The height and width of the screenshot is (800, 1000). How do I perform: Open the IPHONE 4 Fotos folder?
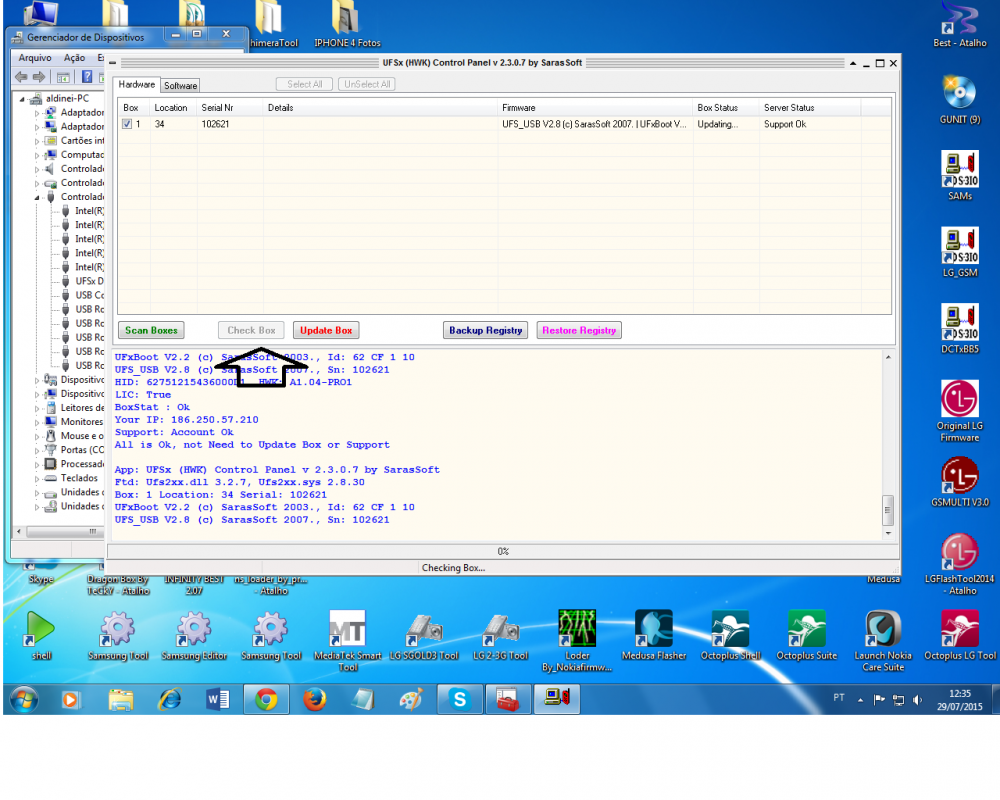click(346, 22)
